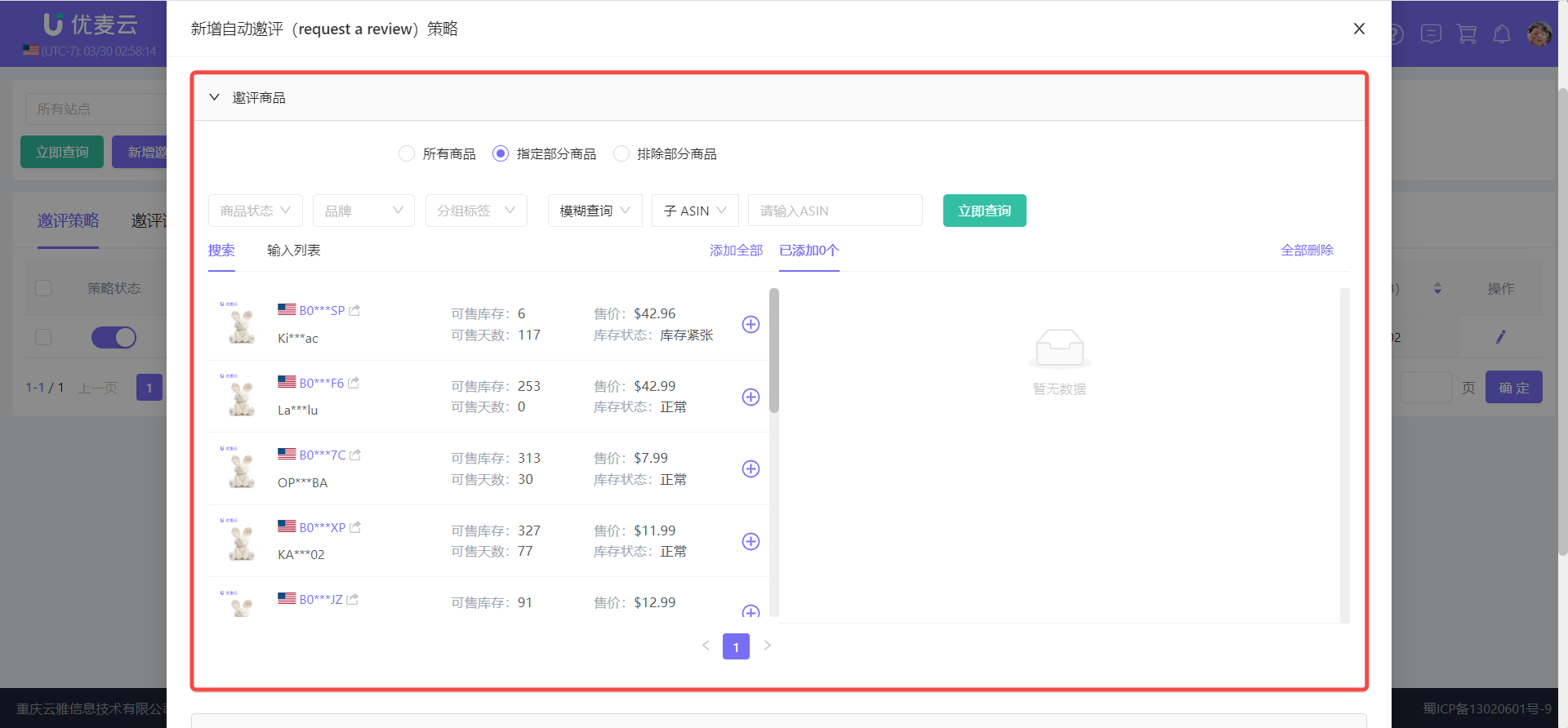Image resolution: width=1568 pixels, height=728 pixels.
Task: Open the user avatar menu
Action: (x=1539, y=34)
